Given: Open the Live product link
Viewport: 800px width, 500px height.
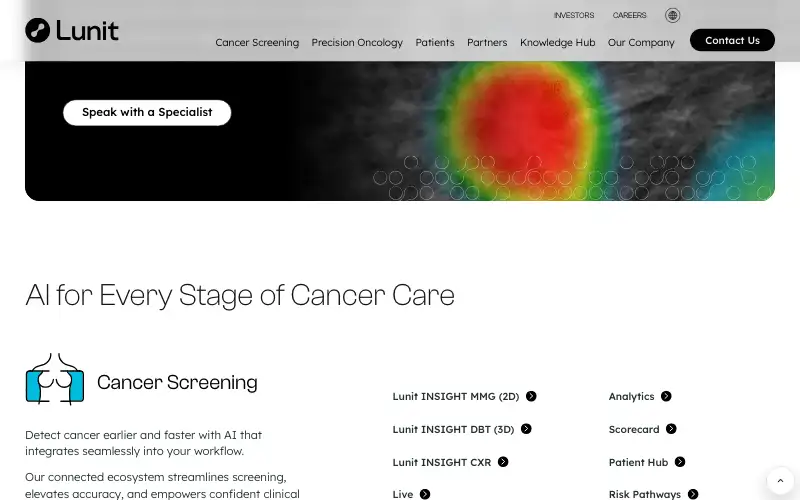Looking at the screenshot, I should point(403,494).
